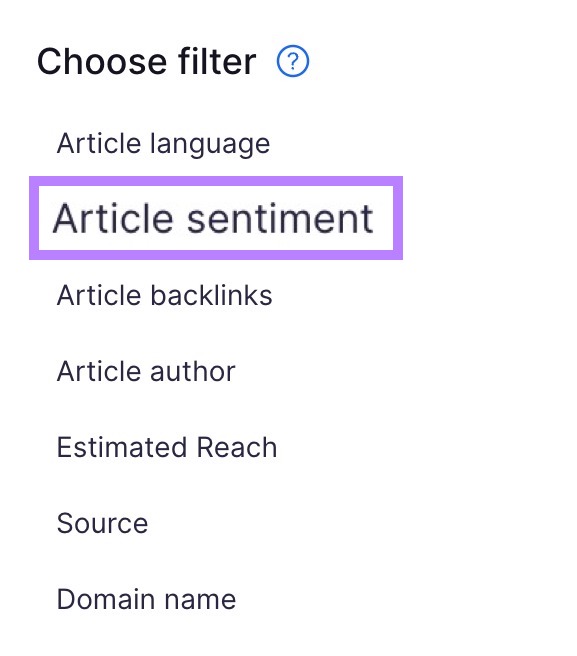Click the last list entry, Domain name
The image size is (577, 656).
tap(146, 599)
